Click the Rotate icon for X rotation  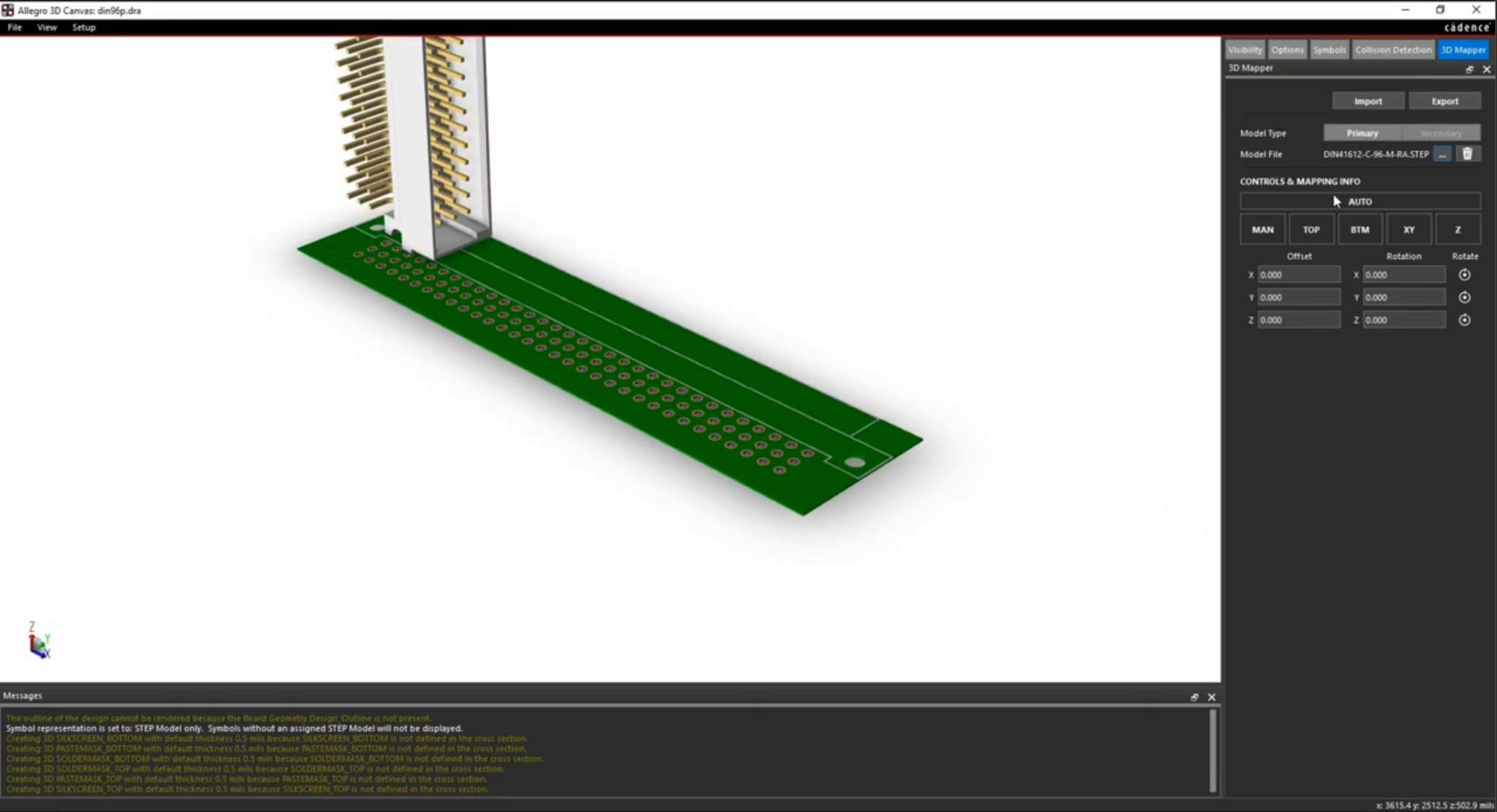tap(1466, 274)
